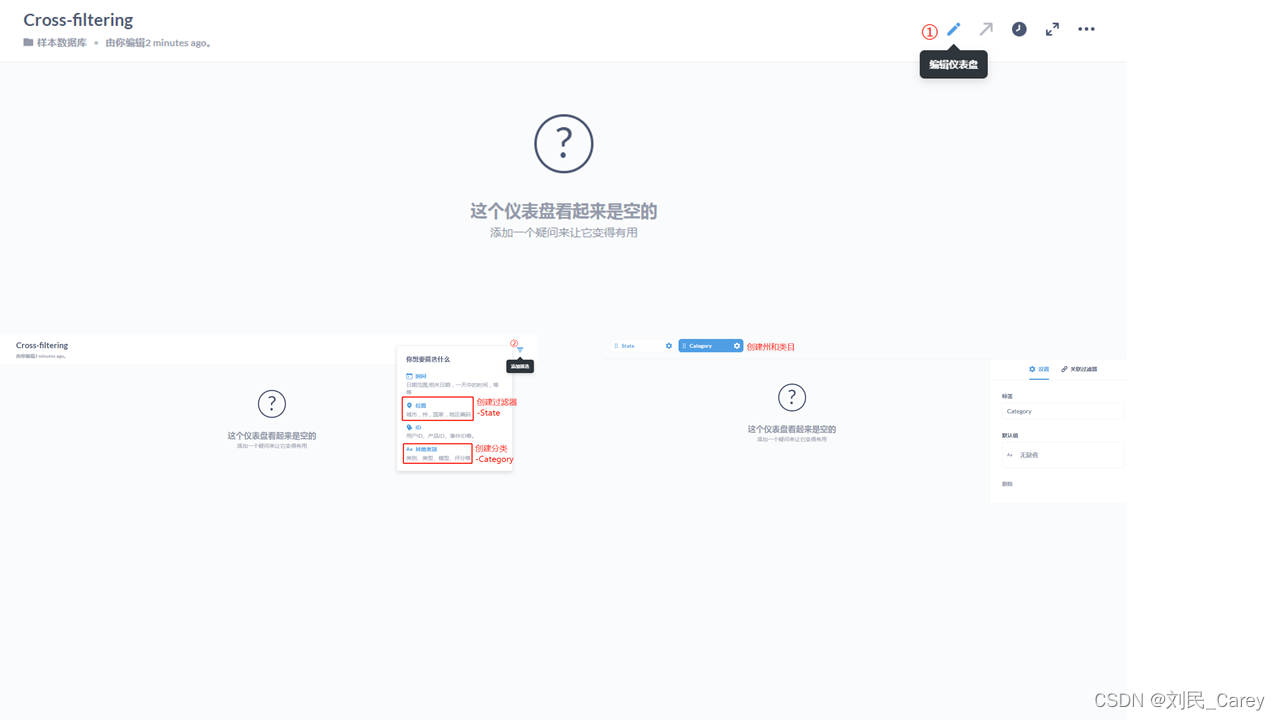Screen dimensions: 1280x720
Task: Enter fullscreen using the expand arrows icon
Action: 1052,29
